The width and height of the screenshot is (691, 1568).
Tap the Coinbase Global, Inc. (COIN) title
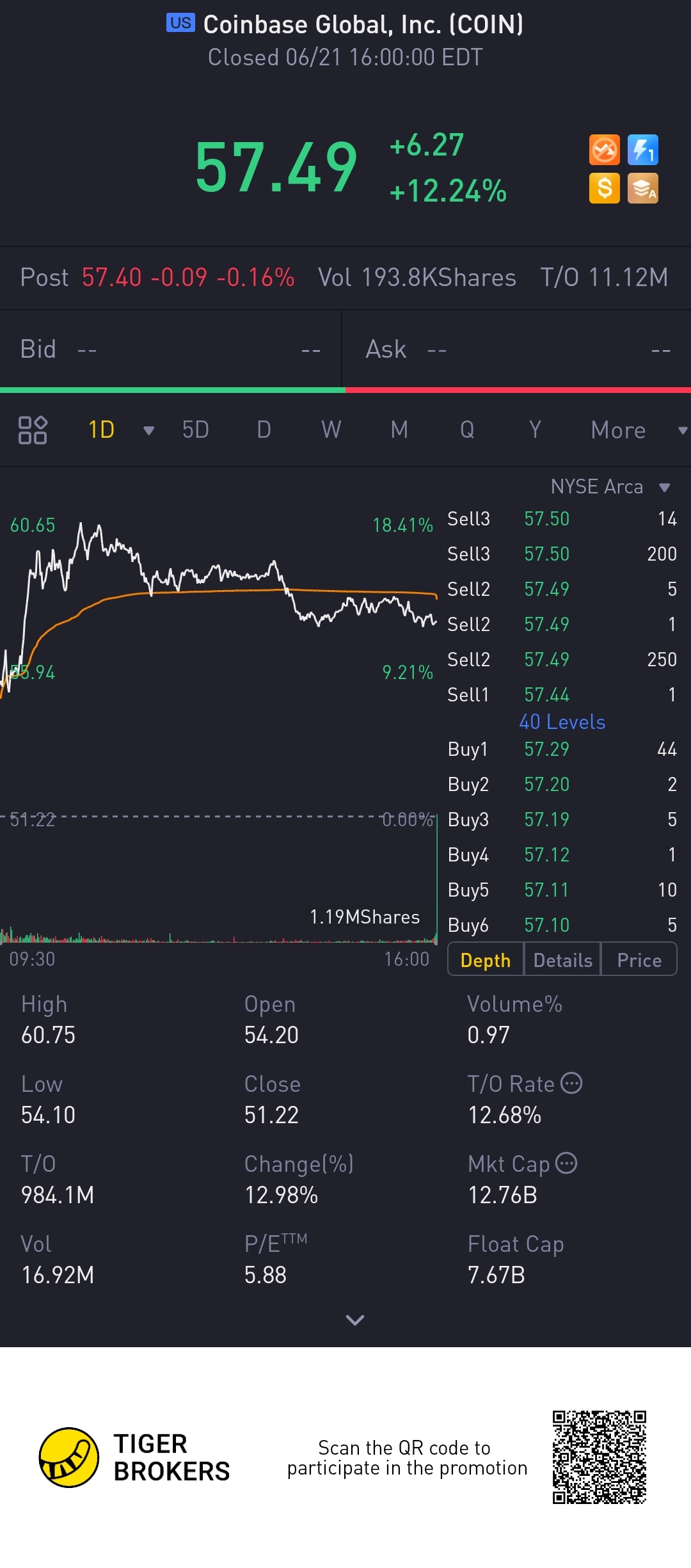(x=363, y=24)
